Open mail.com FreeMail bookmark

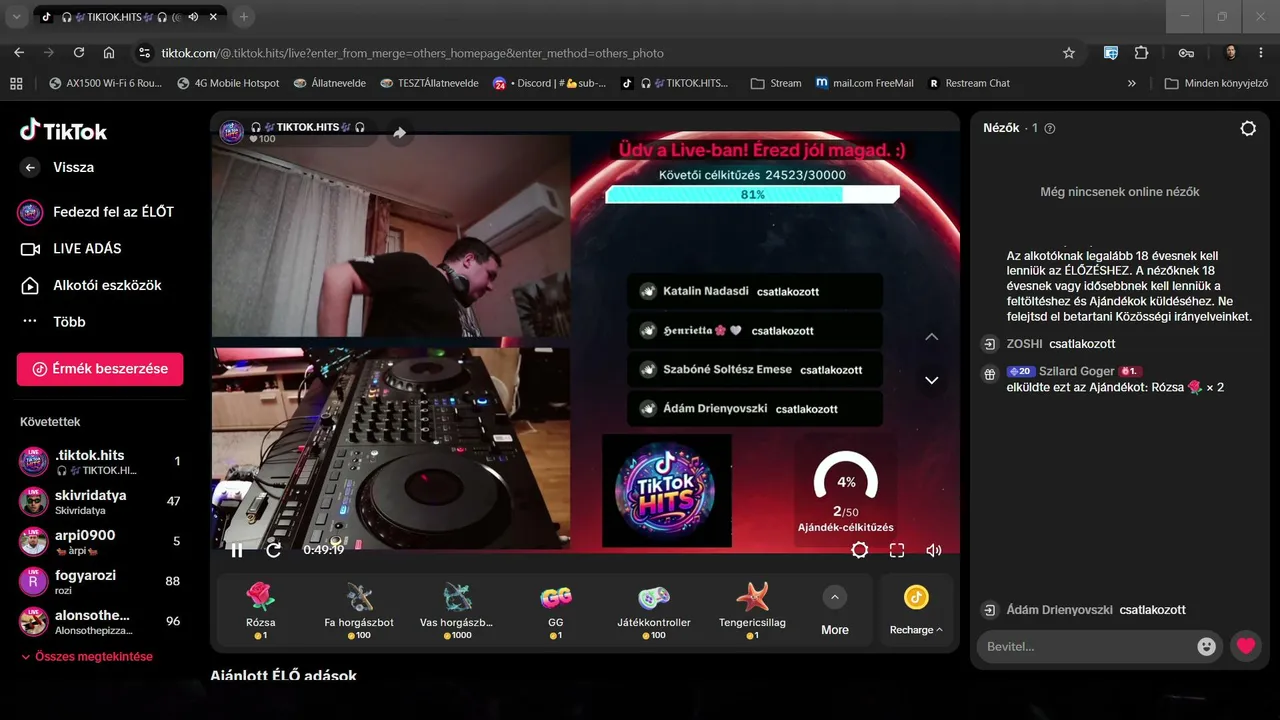click(x=864, y=83)
